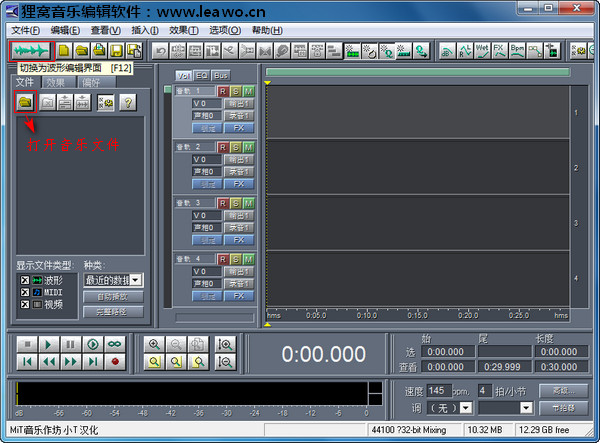Save session floppy disk icon
The width and height of the screenshot is (600, 443).
click(x=116, y=51)
